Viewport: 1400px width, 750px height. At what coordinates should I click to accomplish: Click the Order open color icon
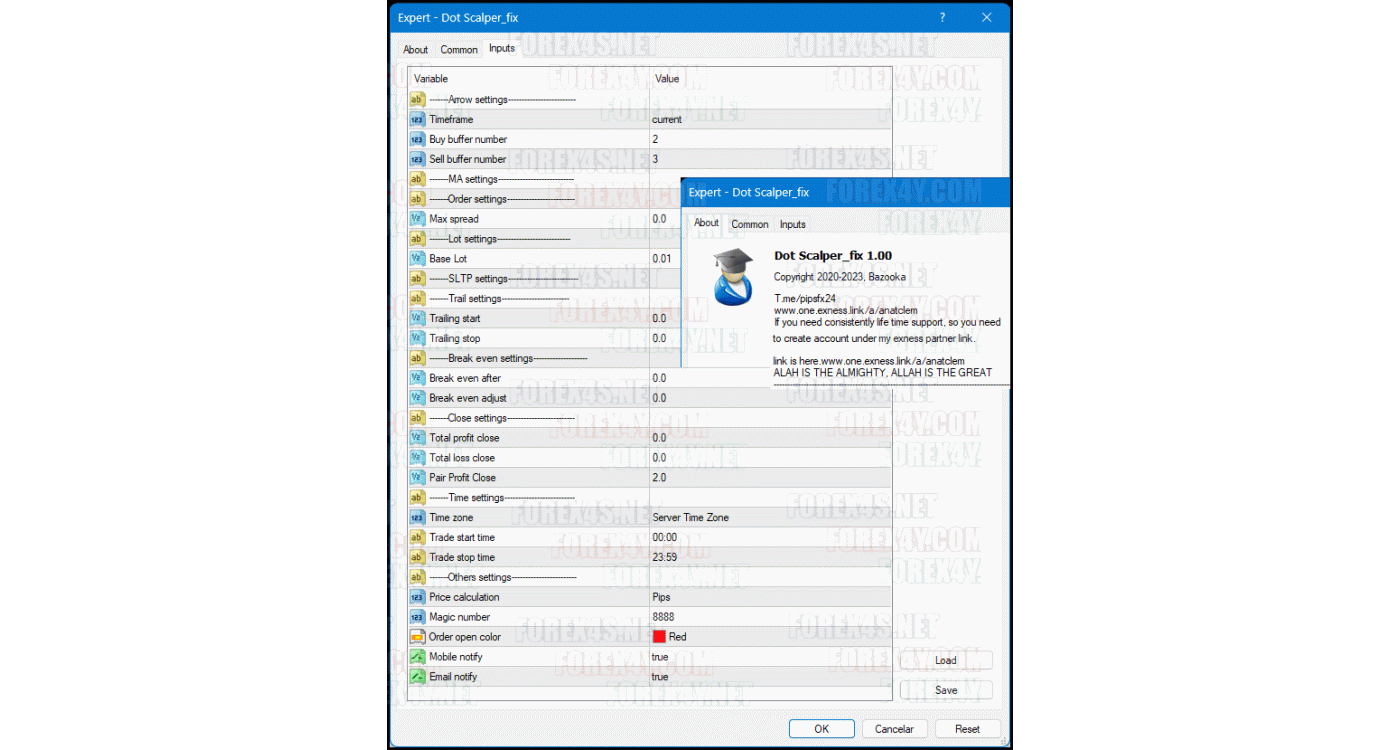click(417, 637)
